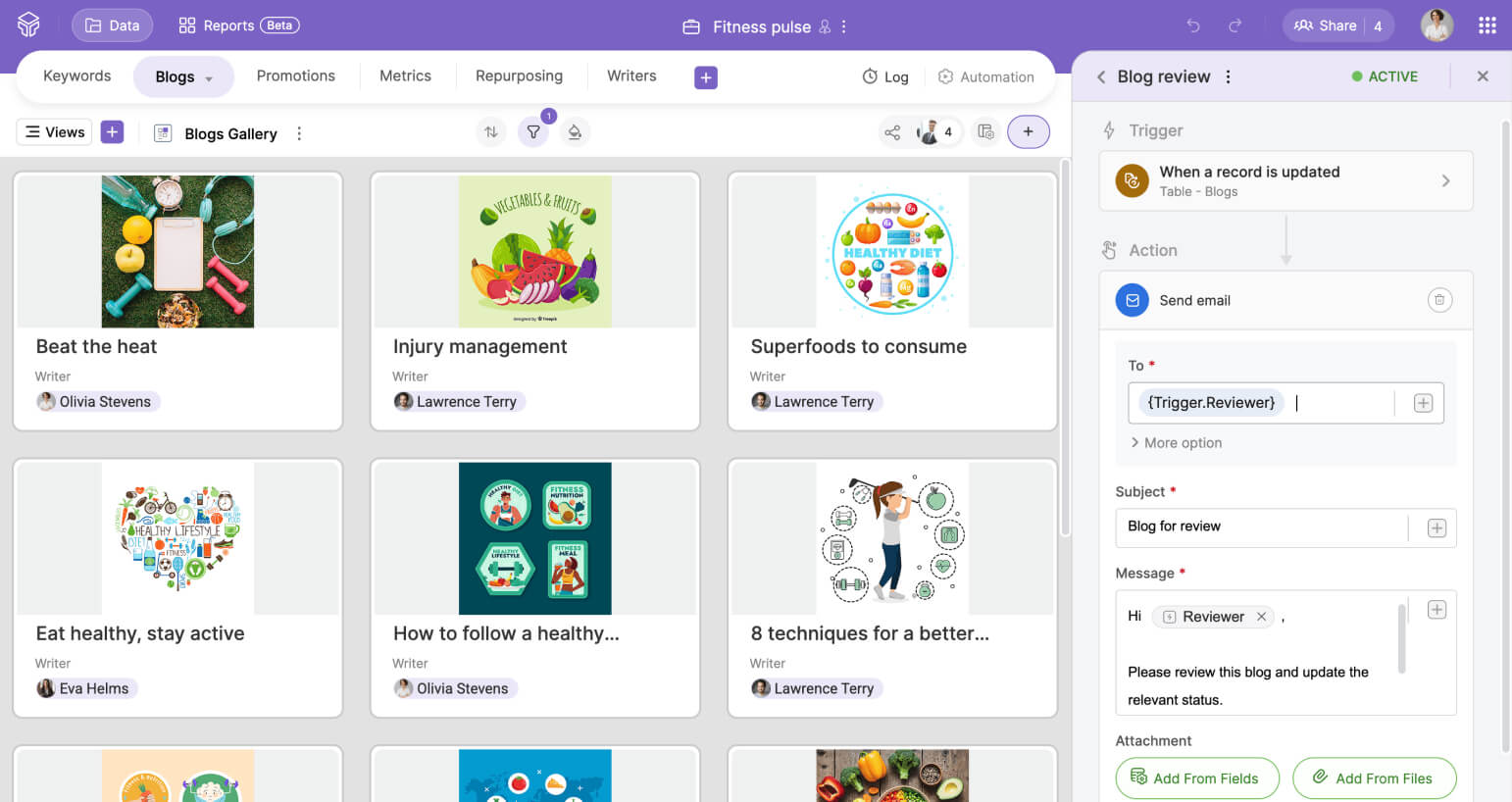This screenshot has width=1512, height=802.
Task: Click Add From Files attachment button
Action: click(x=1375, y=778)
